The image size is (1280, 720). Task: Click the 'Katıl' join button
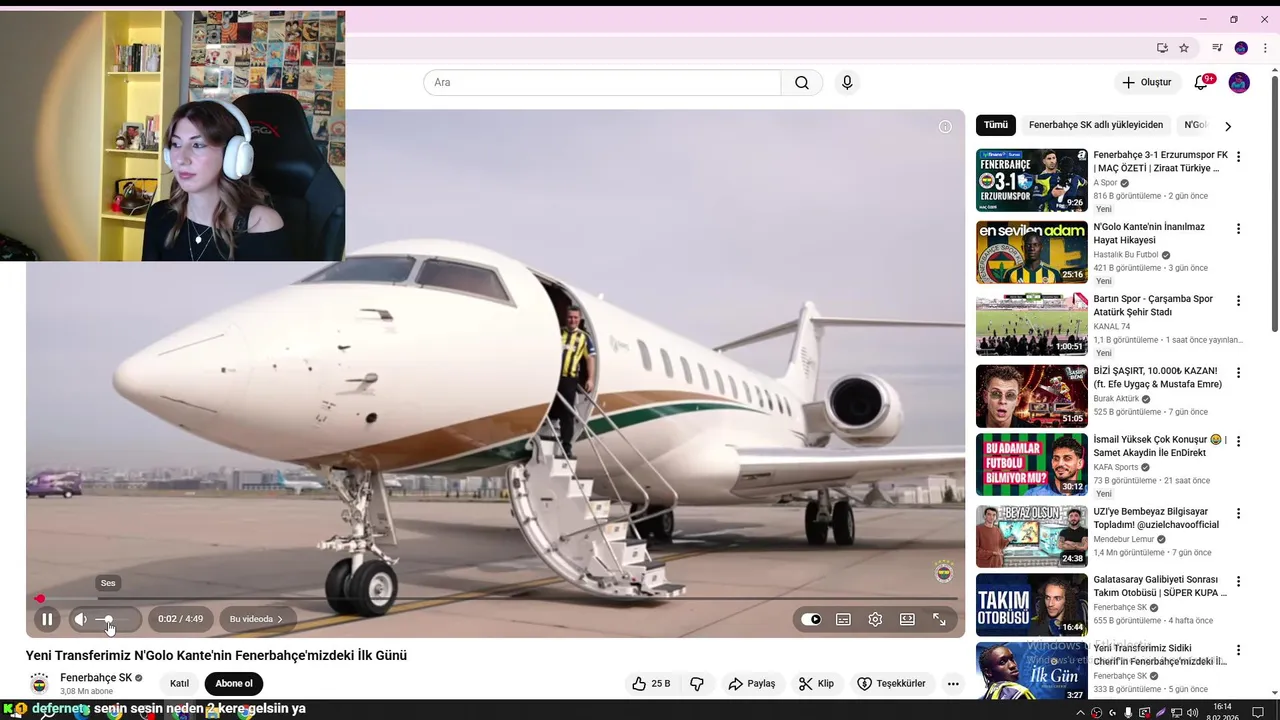click(180, 684)
